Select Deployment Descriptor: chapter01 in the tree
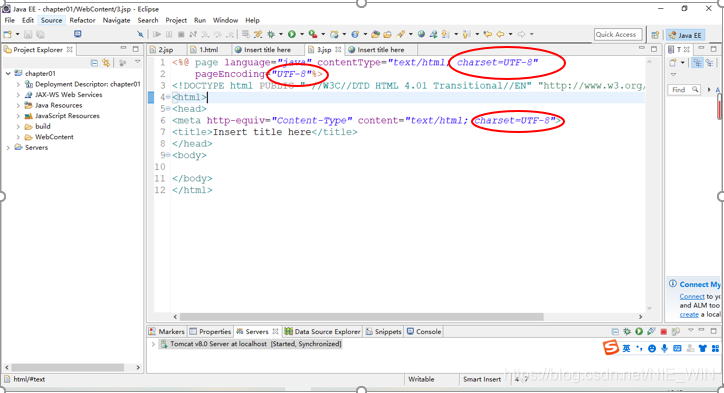Viewport: 724px width, 393px height. (x=83, y=84)
